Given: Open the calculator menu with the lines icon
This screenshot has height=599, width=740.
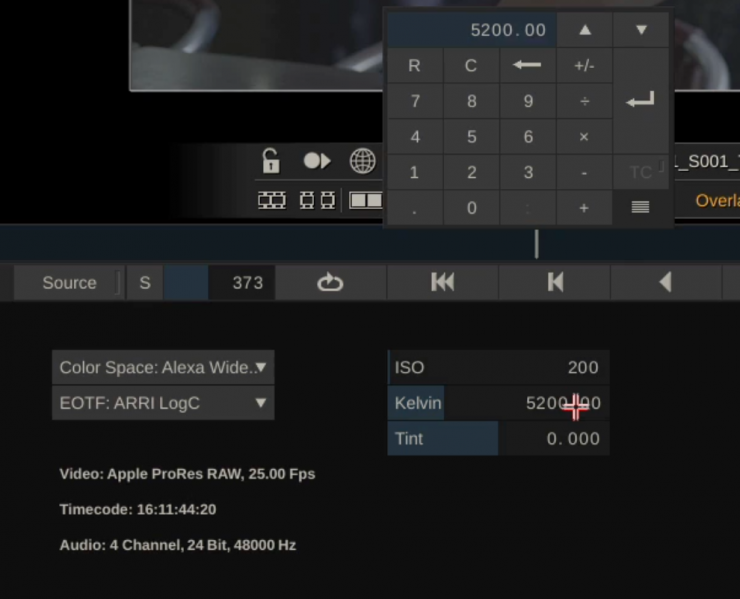Looking at the screenshot, I should (640, 207).
